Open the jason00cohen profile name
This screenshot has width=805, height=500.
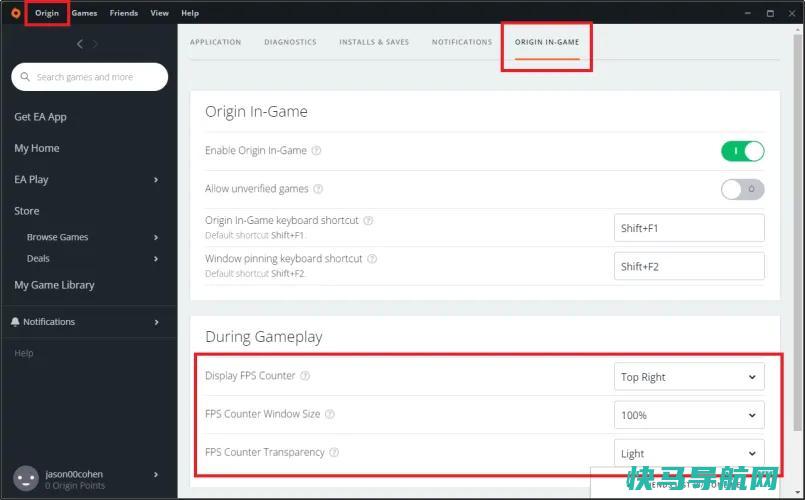coord(74,474)
